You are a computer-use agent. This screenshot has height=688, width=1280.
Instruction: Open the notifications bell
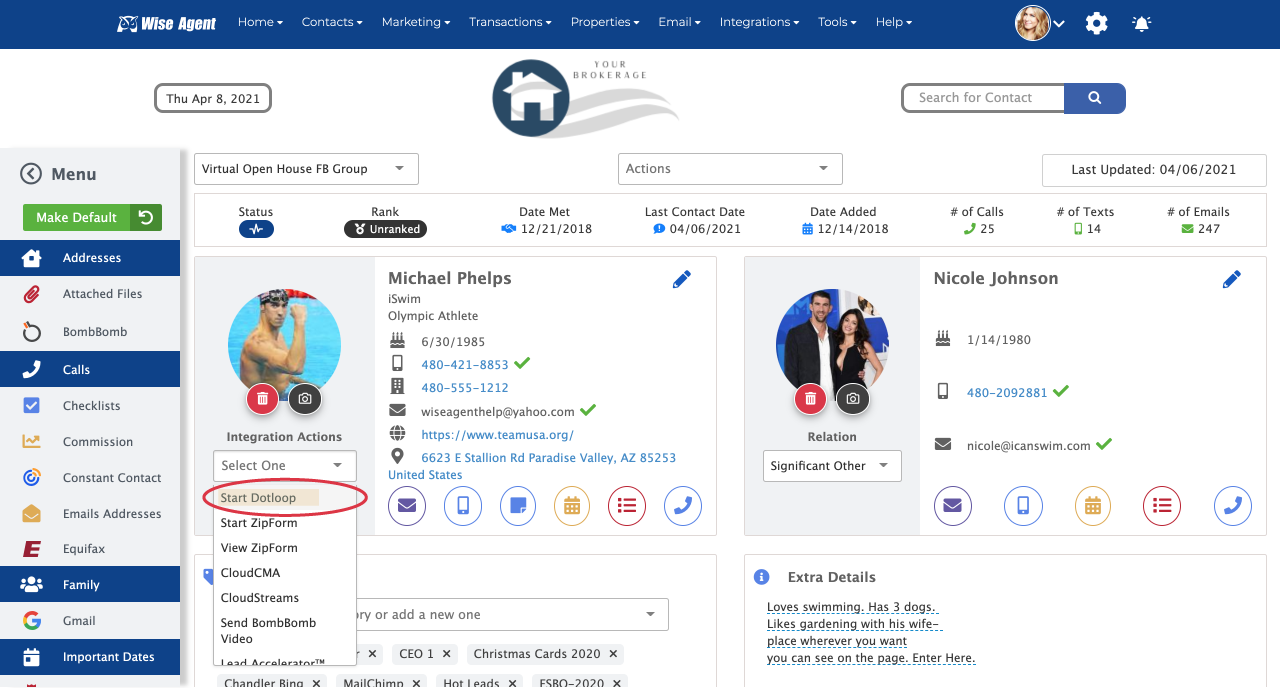pyautogui.click(x=1141, y=23)
